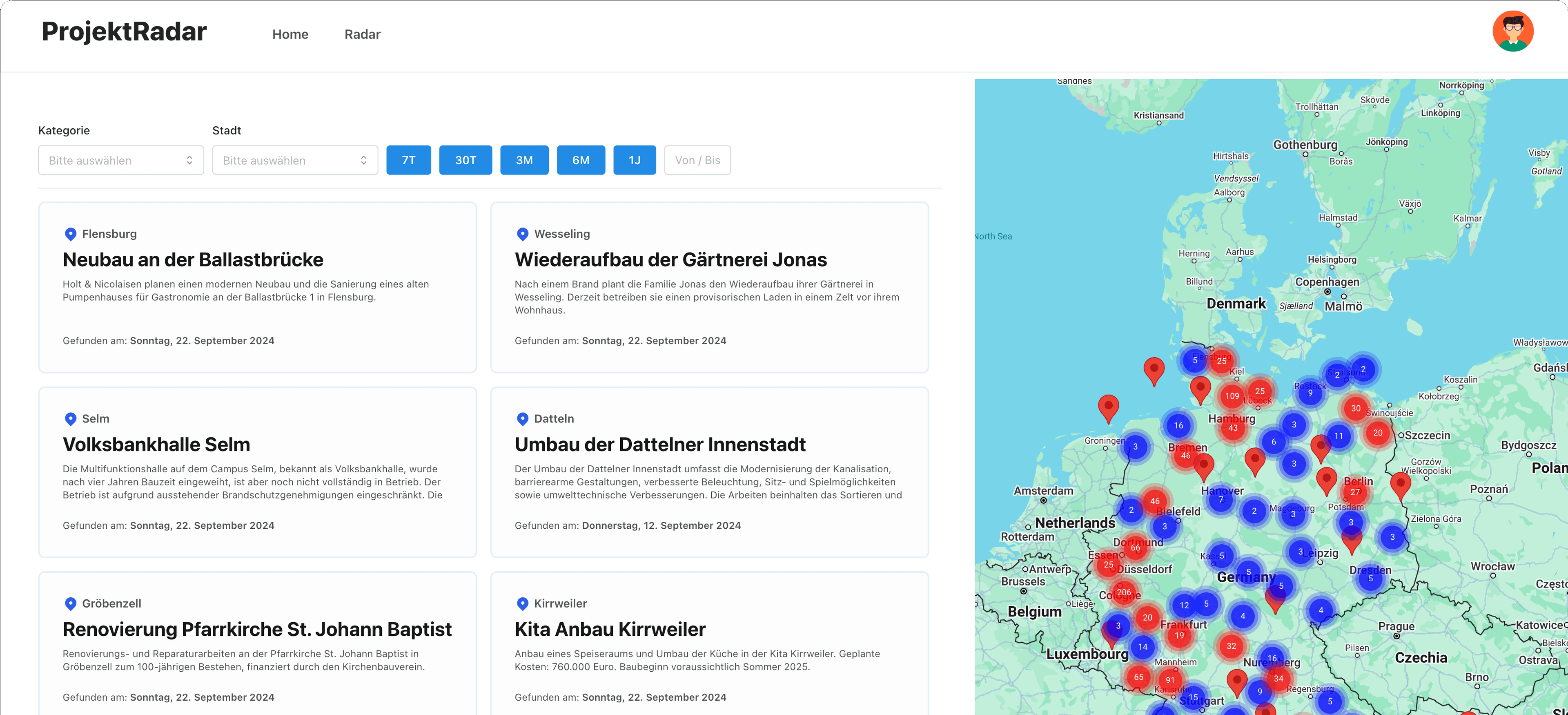Click map cluster 206 near Cologne
The width and height of the screenshot is (1568, 715).
pos(1124,592)
